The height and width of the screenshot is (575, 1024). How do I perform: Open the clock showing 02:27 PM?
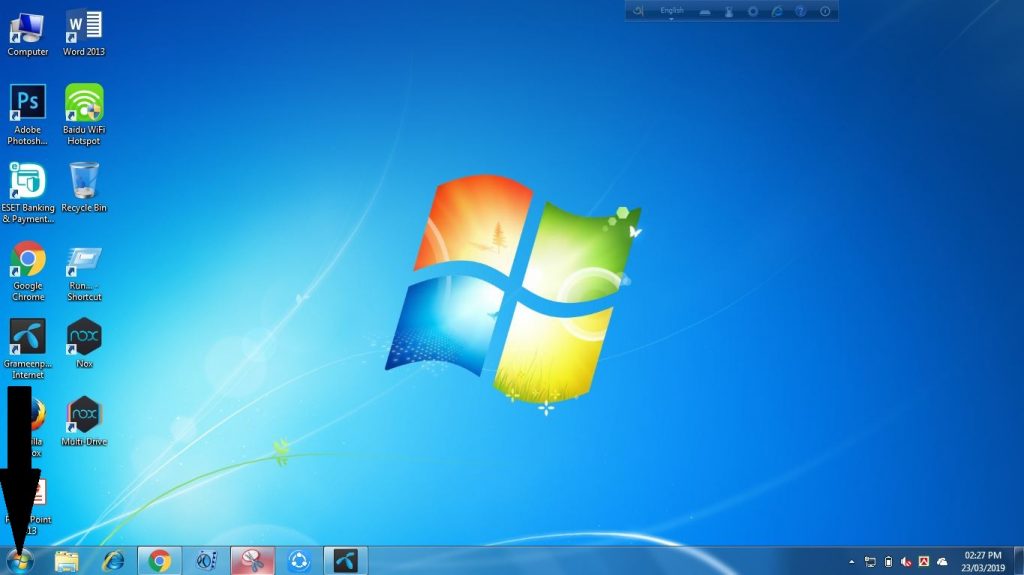[983, 561]
